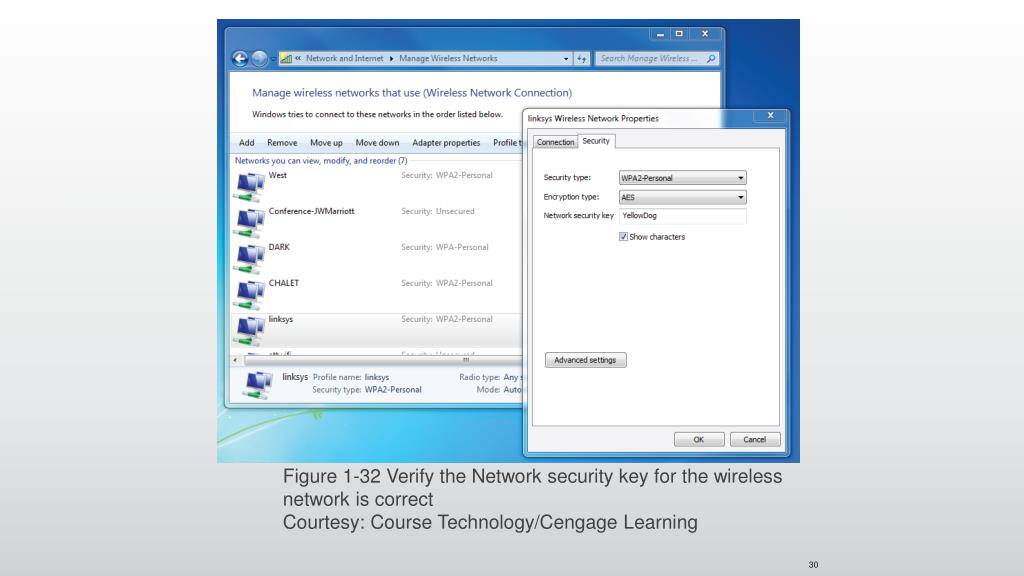Click Security: WPA-Personal text for DARK

click(x=445, y=247)
